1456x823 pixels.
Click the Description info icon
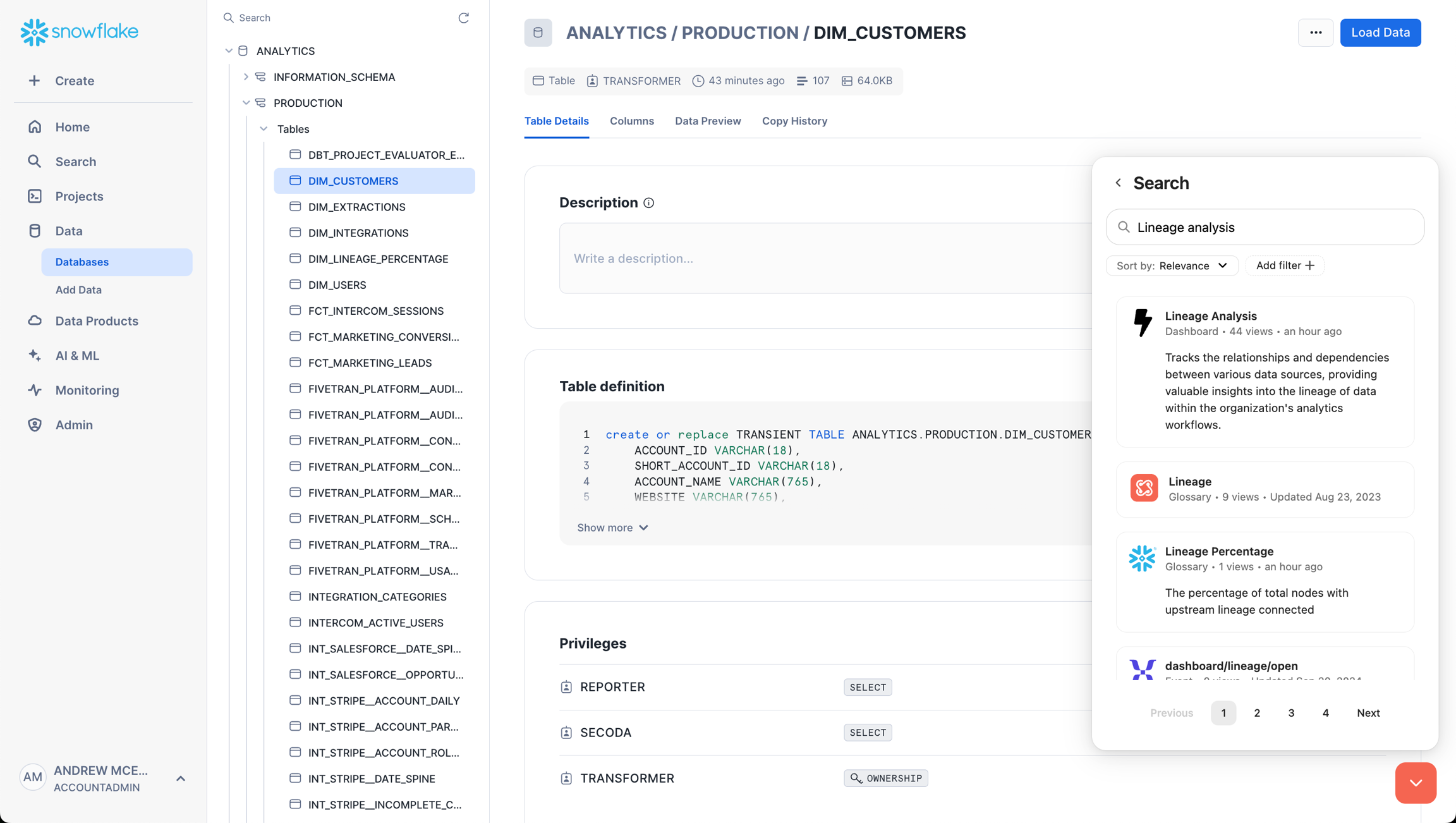pos(648,203)
